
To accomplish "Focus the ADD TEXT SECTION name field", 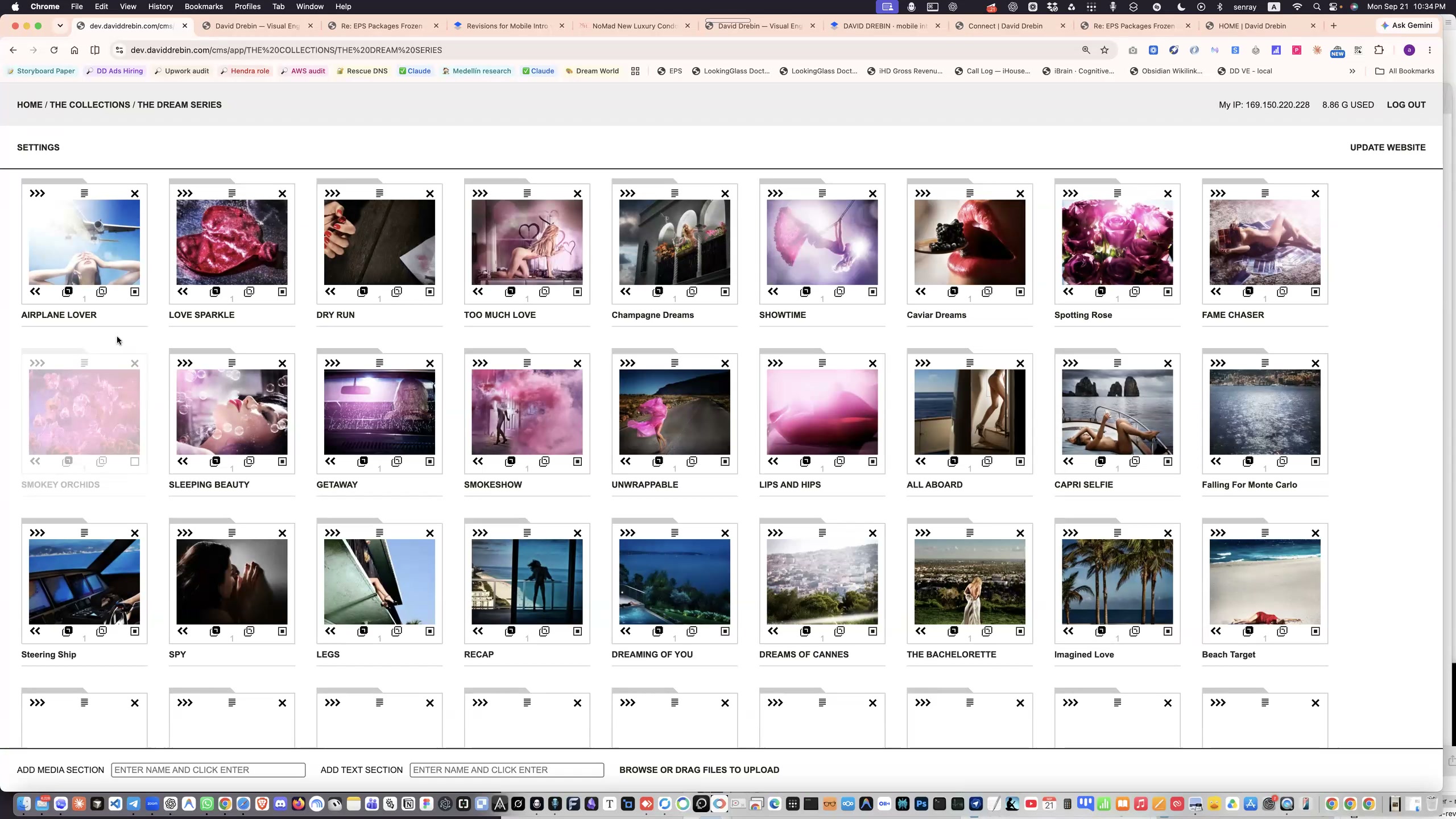I will click(507, 770).
